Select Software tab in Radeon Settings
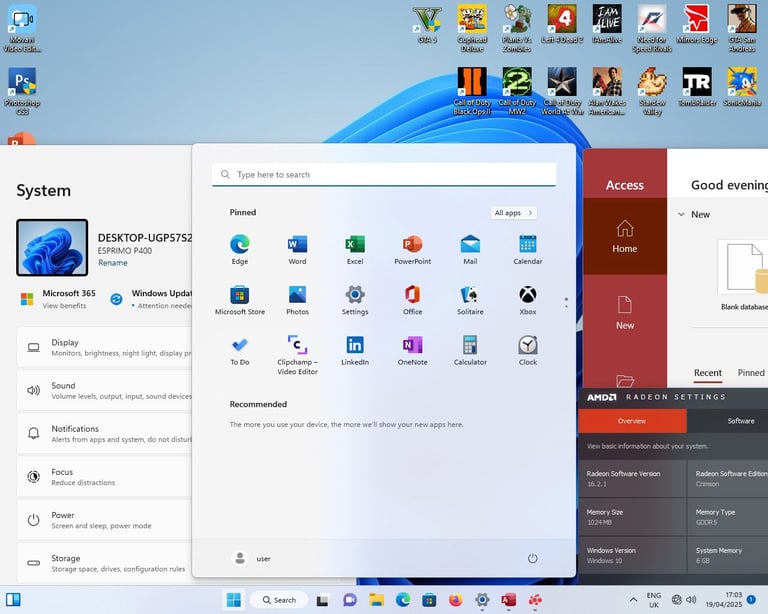This screenshot has height=614, width=768. (727, 421)
